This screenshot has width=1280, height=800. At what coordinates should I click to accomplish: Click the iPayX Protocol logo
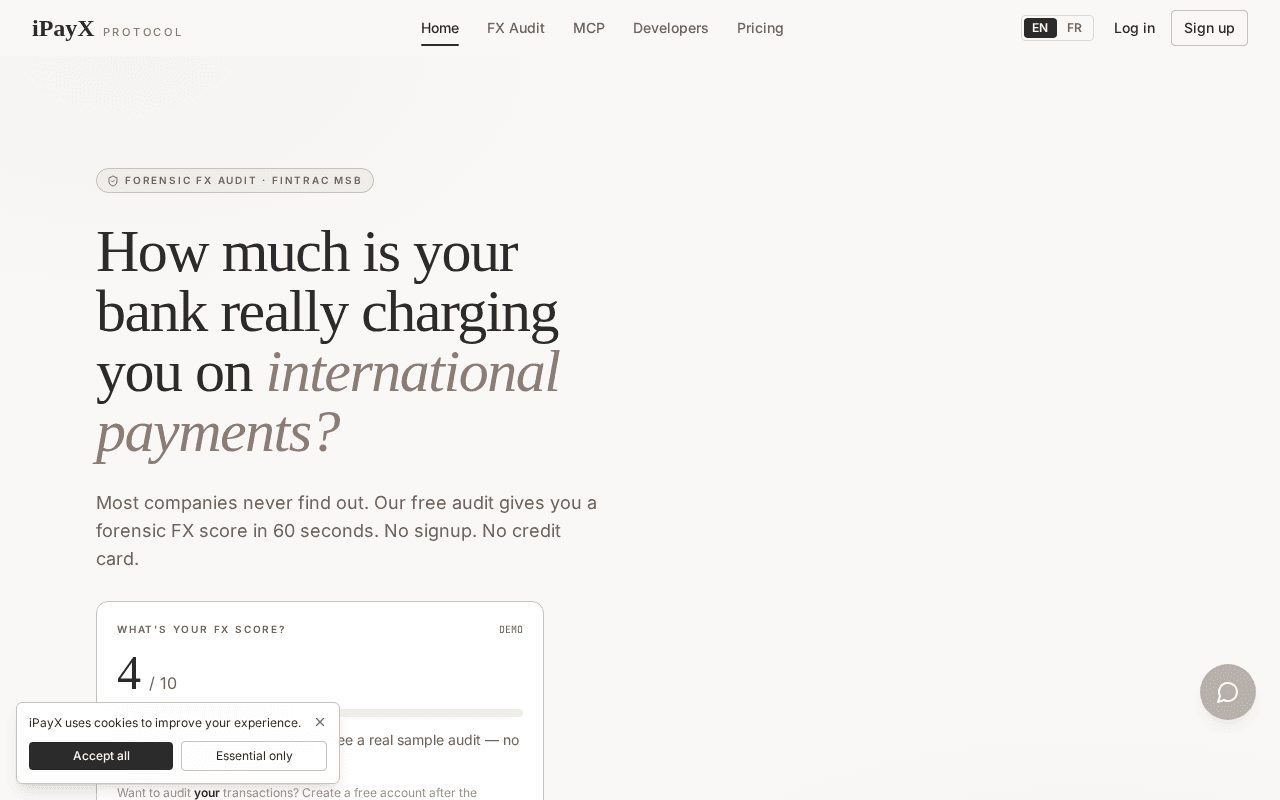click(x=107, y=29)
